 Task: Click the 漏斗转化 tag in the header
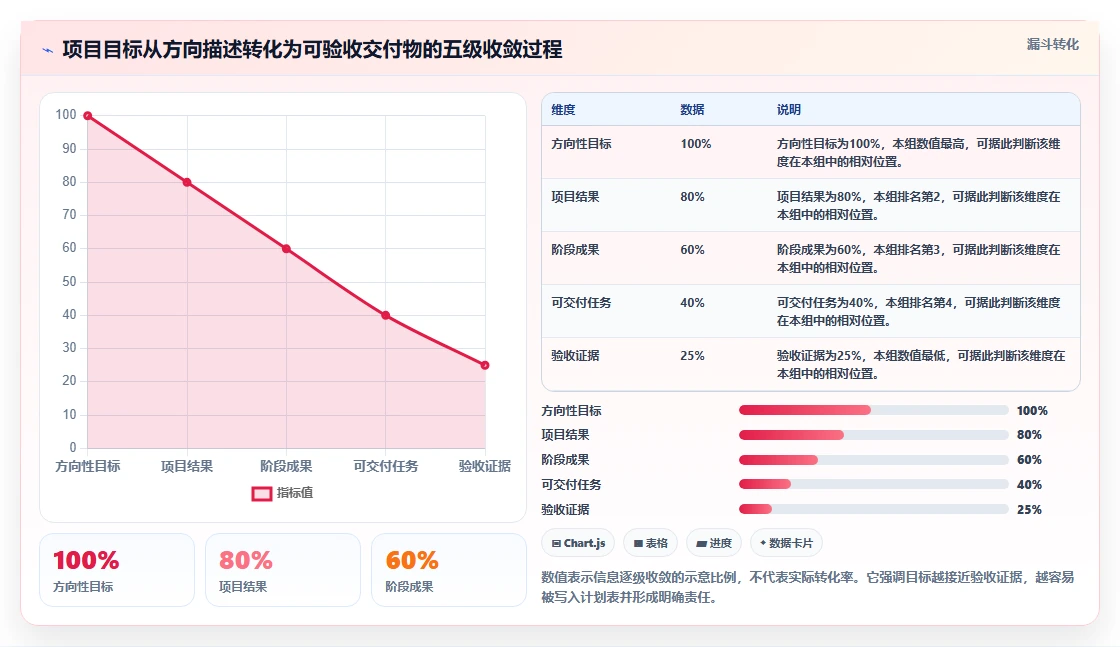click(1052, 44)
